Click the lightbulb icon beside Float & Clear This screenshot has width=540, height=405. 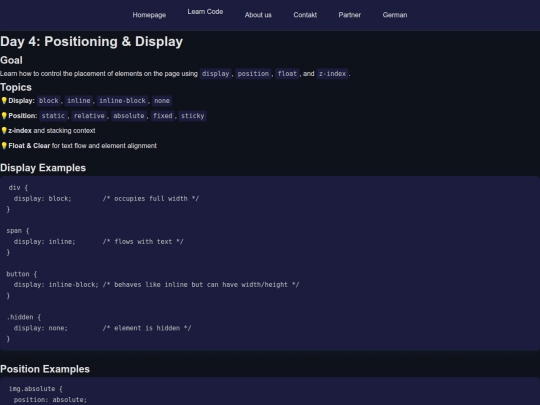(4, 146)
